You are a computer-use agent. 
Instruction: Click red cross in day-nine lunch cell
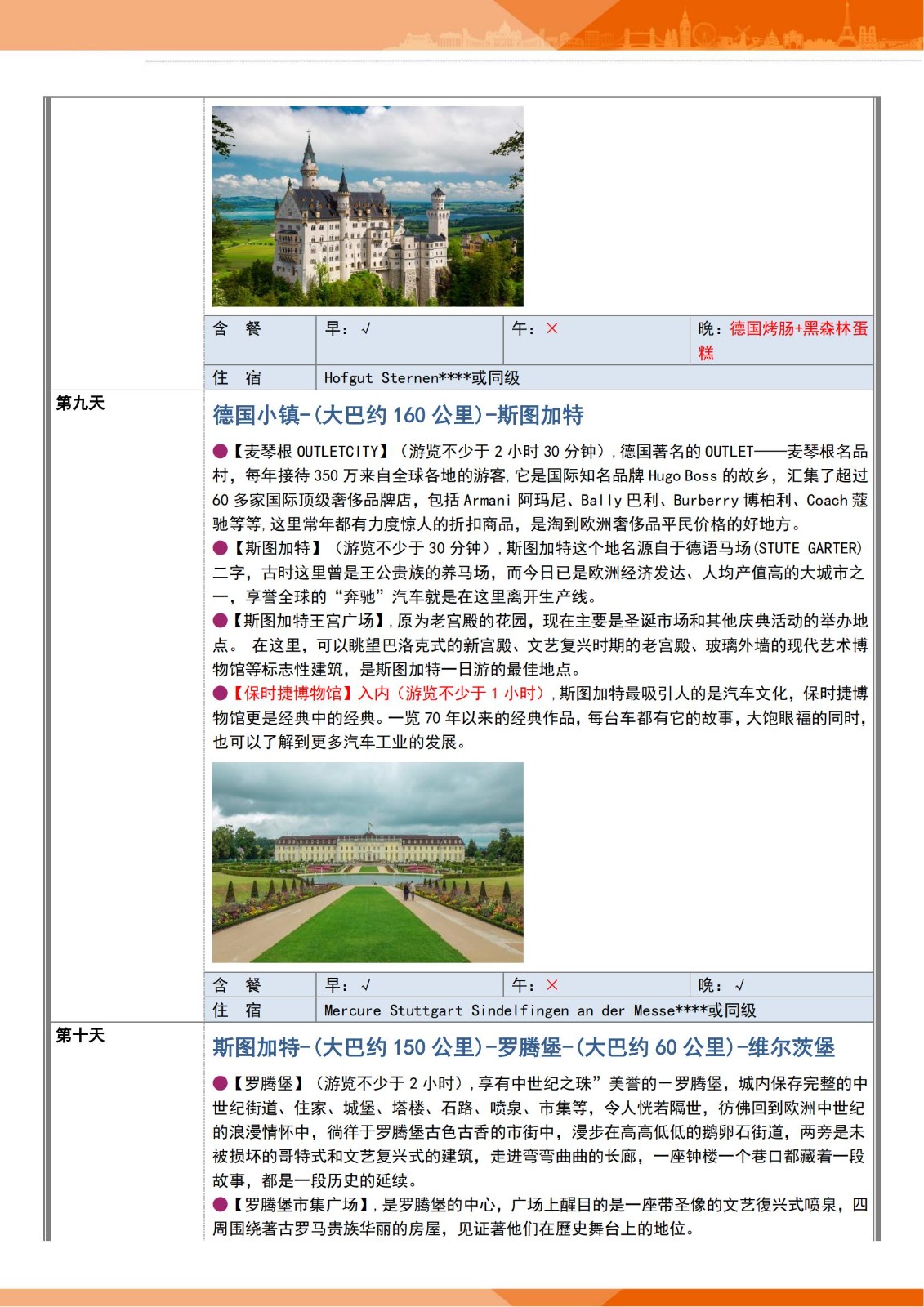[552, 986]
